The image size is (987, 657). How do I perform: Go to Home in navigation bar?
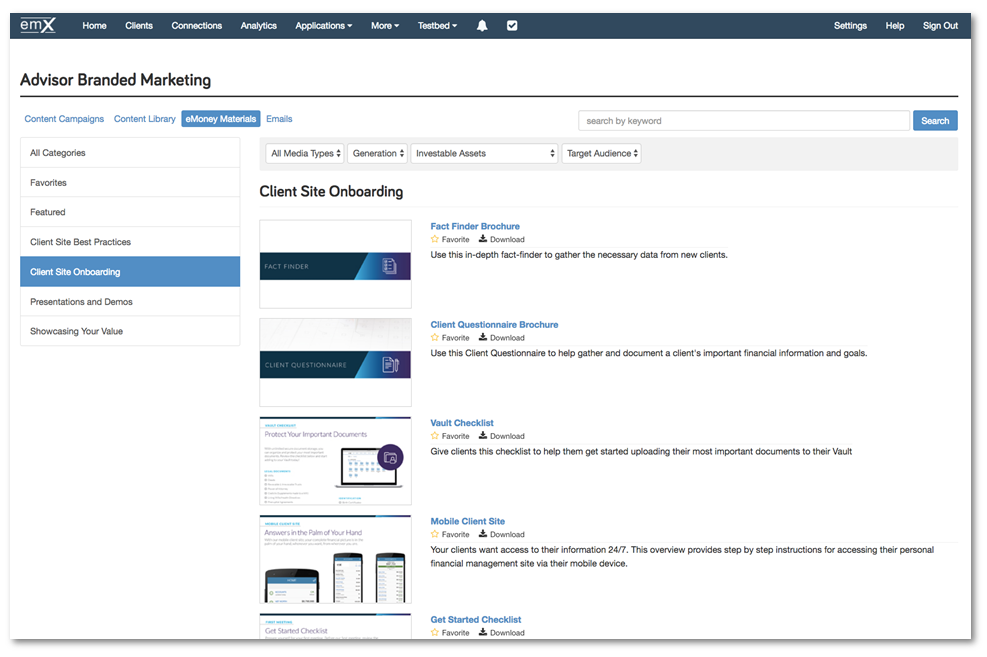tap(94, 26)
